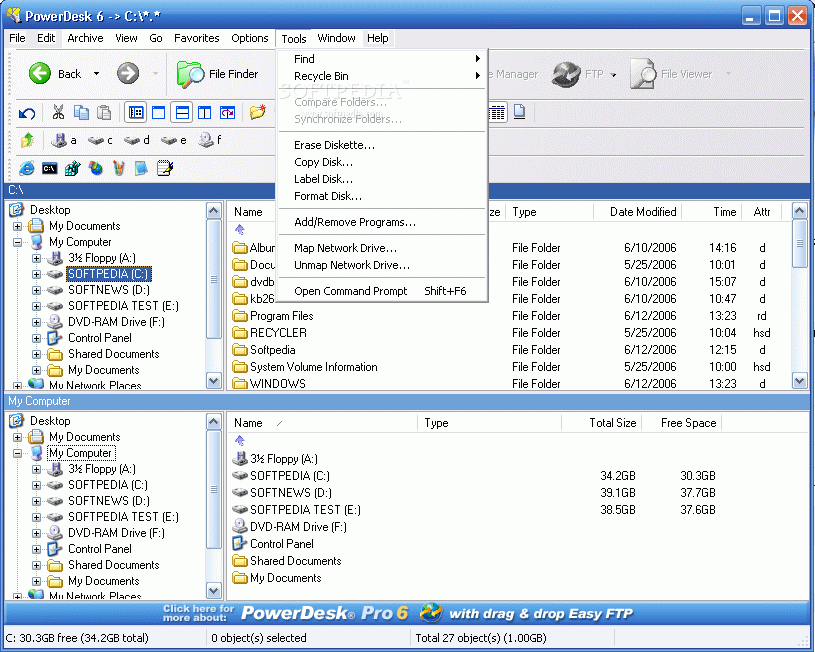Sort upper pane by Type column header
The width and height of the screenshot is (815, 652).
pyautogui.click(x=549, y=212)
